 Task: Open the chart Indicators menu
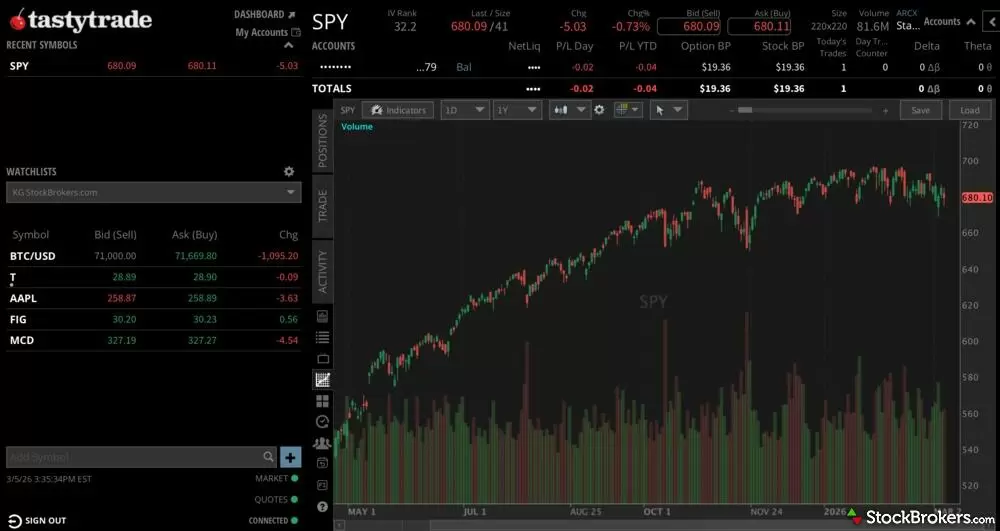pos(398,110)
